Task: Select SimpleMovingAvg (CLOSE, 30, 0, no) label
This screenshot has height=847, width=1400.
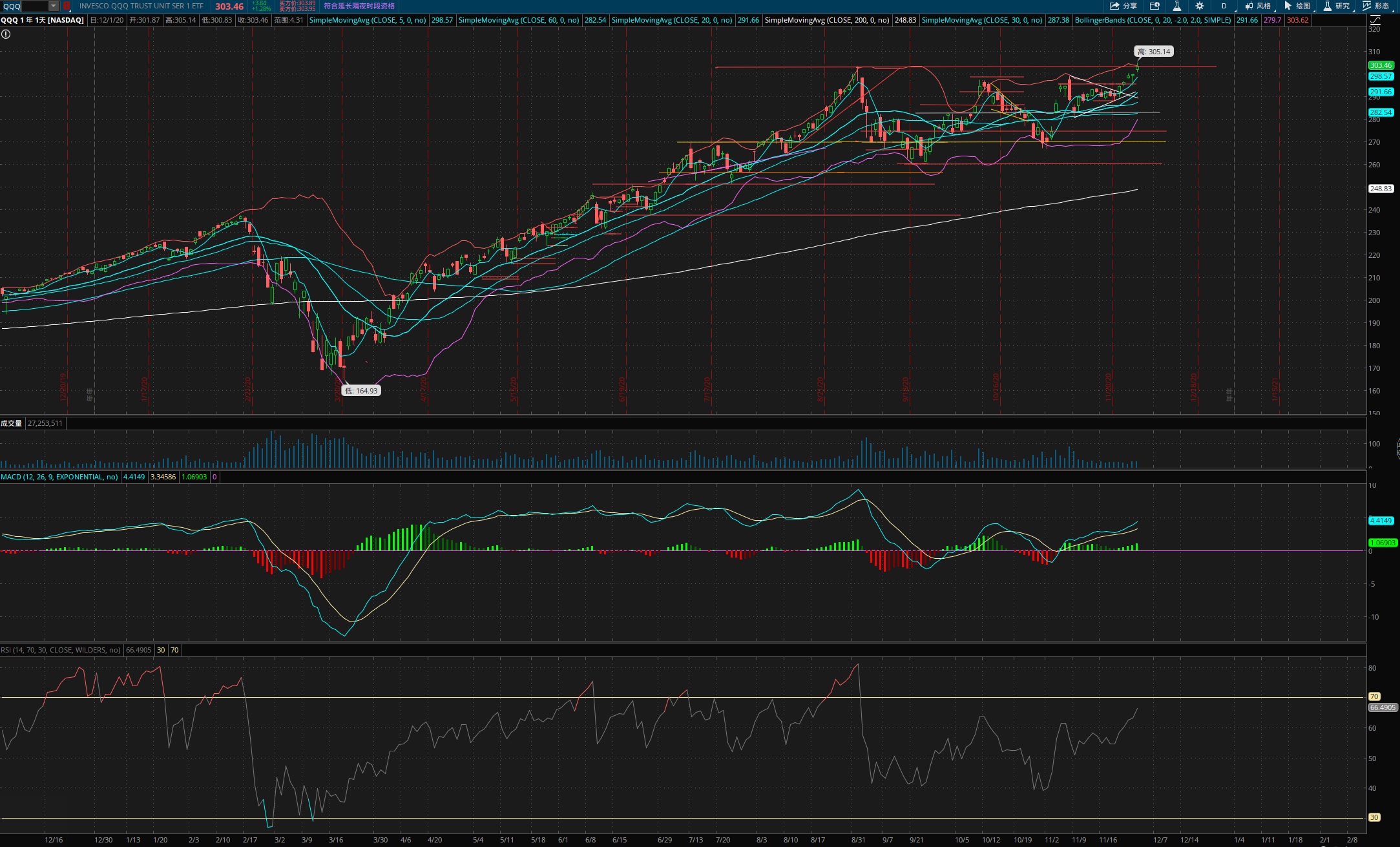Action: (982, 20)
